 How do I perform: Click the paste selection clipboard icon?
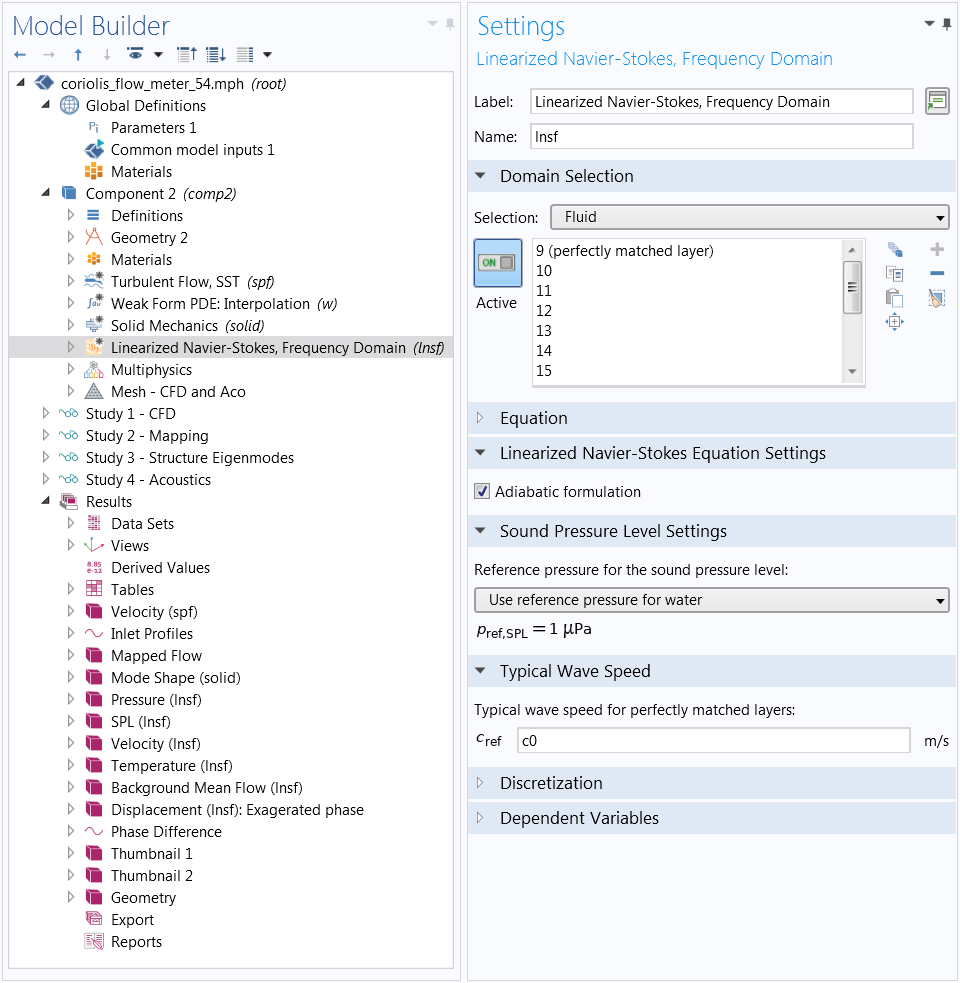[894, 298]
